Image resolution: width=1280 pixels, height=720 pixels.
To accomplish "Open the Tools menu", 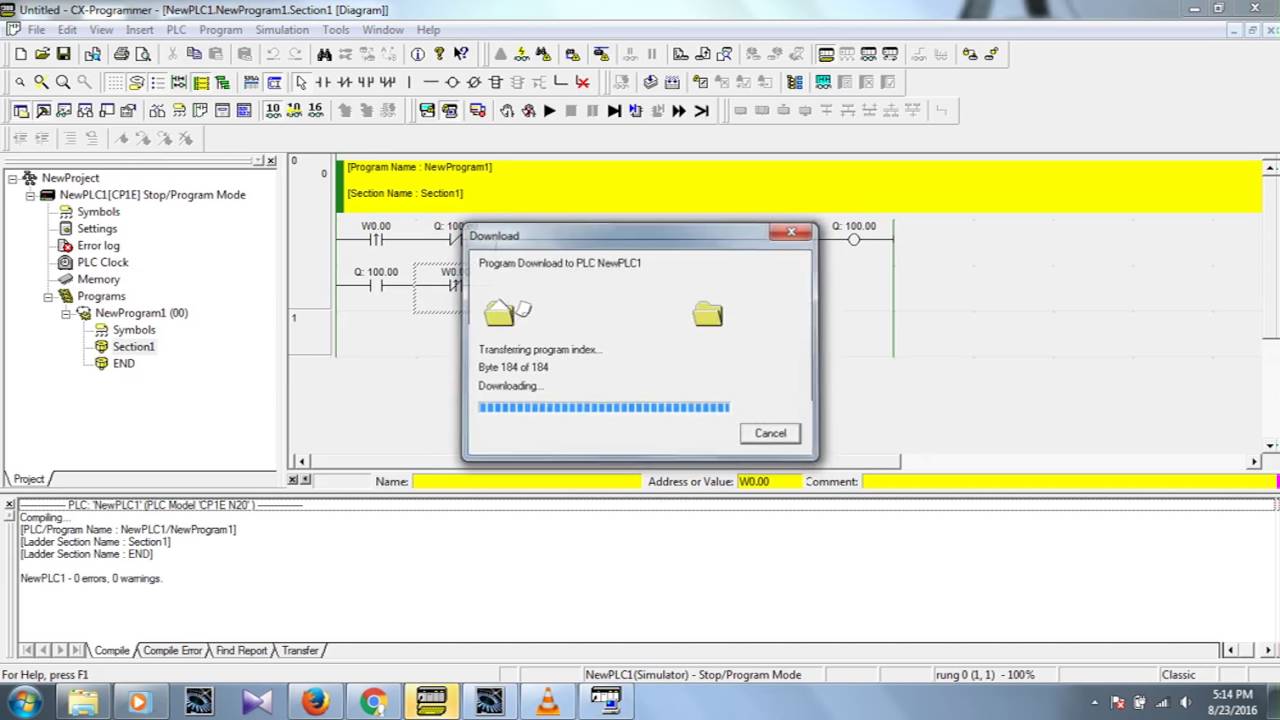I will tap(336, 30).
